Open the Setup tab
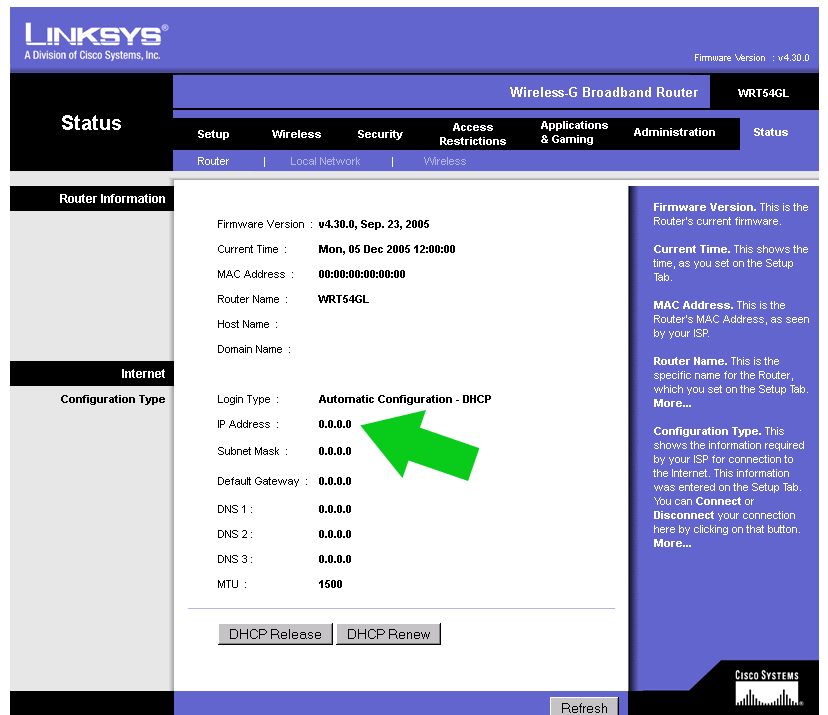The width and height of the screenshot is (828, 715). [x=213, y=134]
